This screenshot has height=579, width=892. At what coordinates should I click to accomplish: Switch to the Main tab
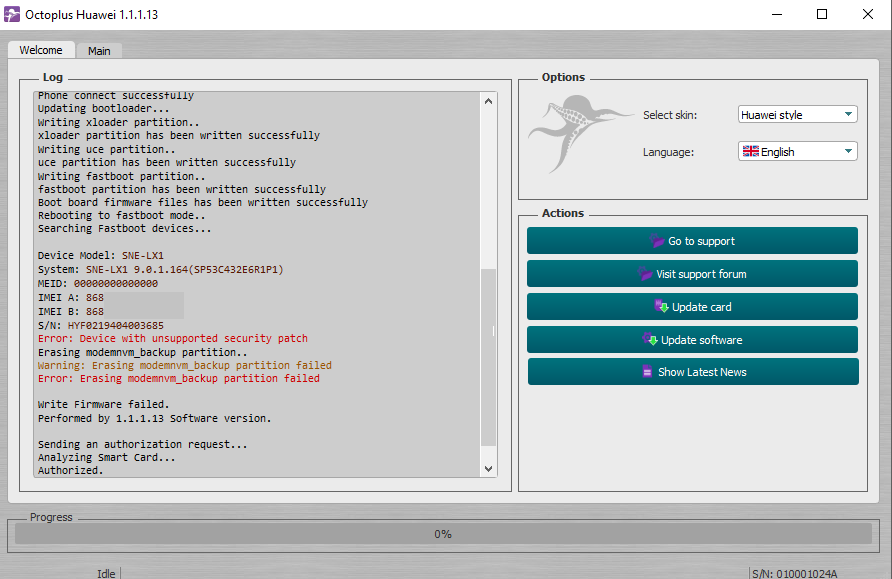[99, 51]
